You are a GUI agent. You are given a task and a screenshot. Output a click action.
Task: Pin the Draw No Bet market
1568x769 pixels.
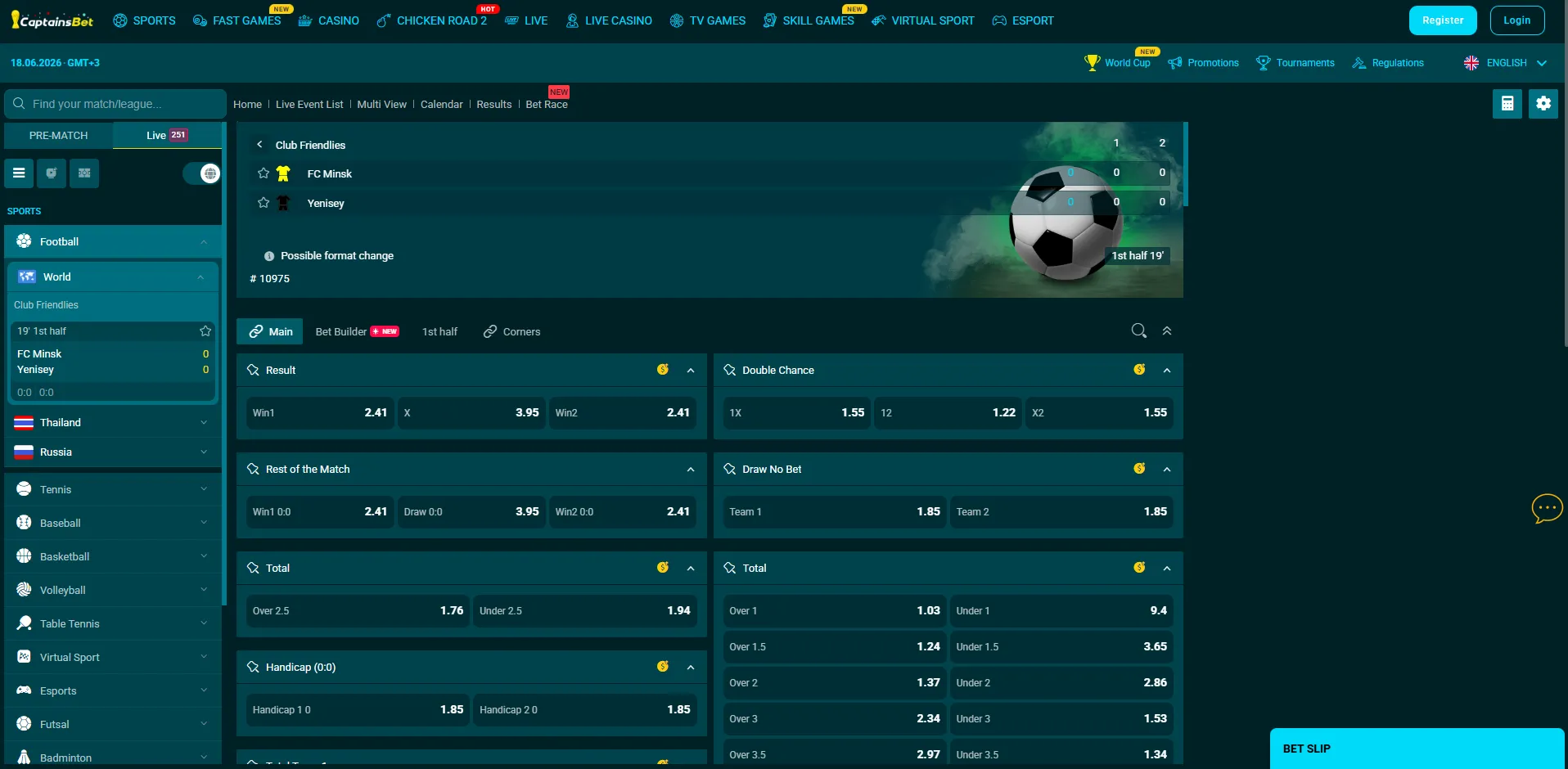pyautogui.click(x=730, y=470)
